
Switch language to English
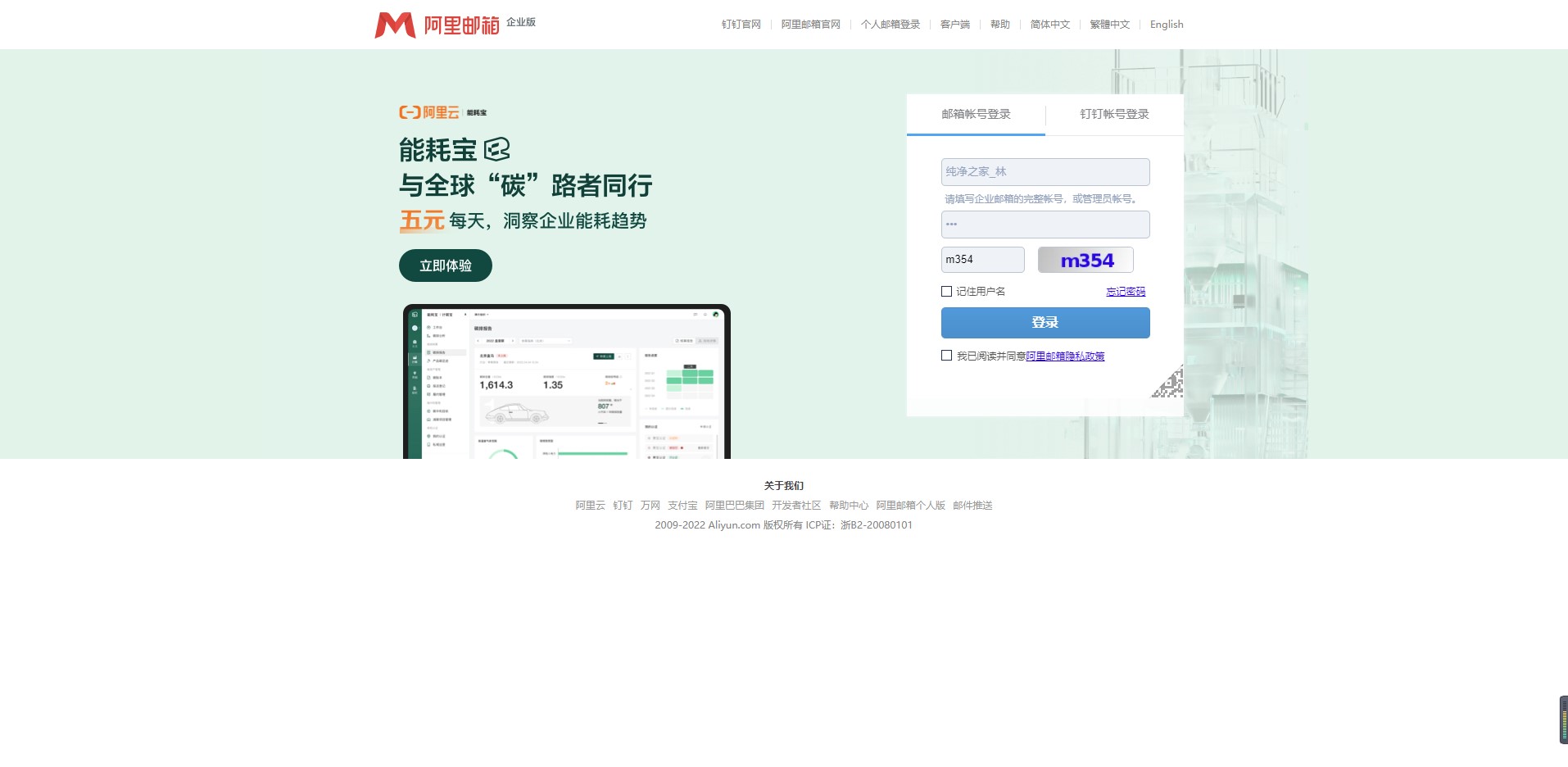pos(1167,25)
